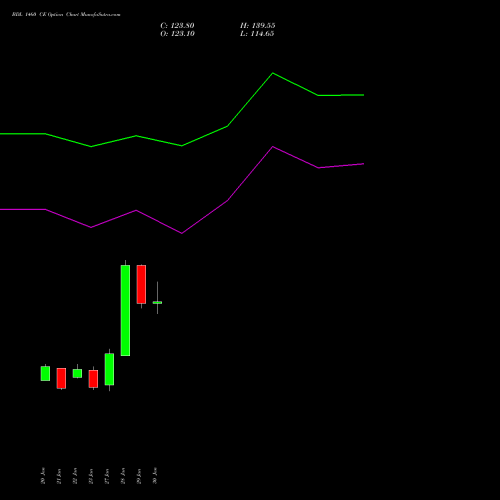This screenshot has width=500, height=500.
Task: Click the 28 Jan date label
Action: tap(123, 476)
